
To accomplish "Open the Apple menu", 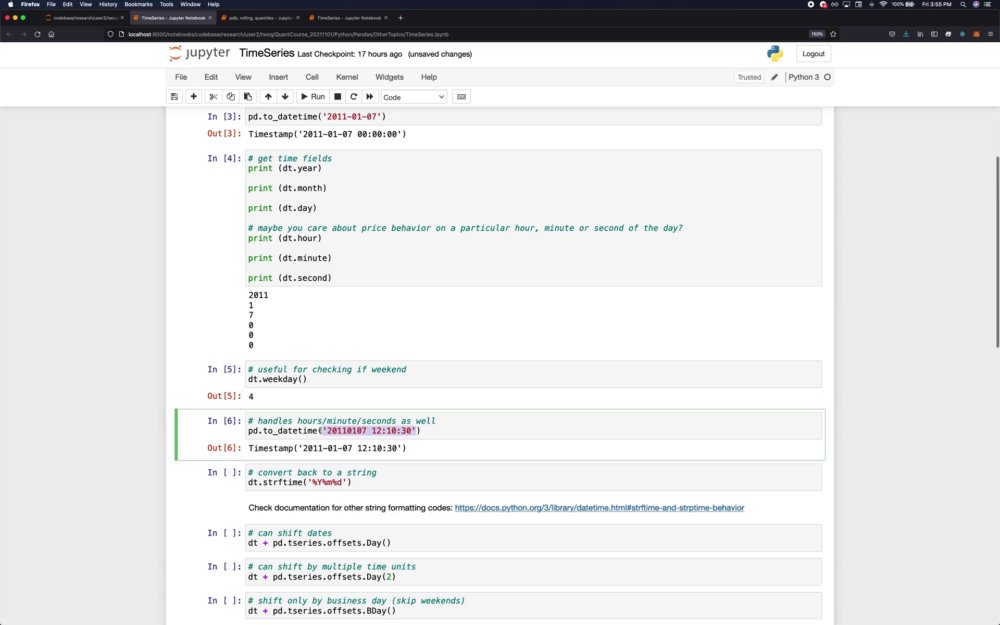I will pyautogui.click(x=10, y=4).
